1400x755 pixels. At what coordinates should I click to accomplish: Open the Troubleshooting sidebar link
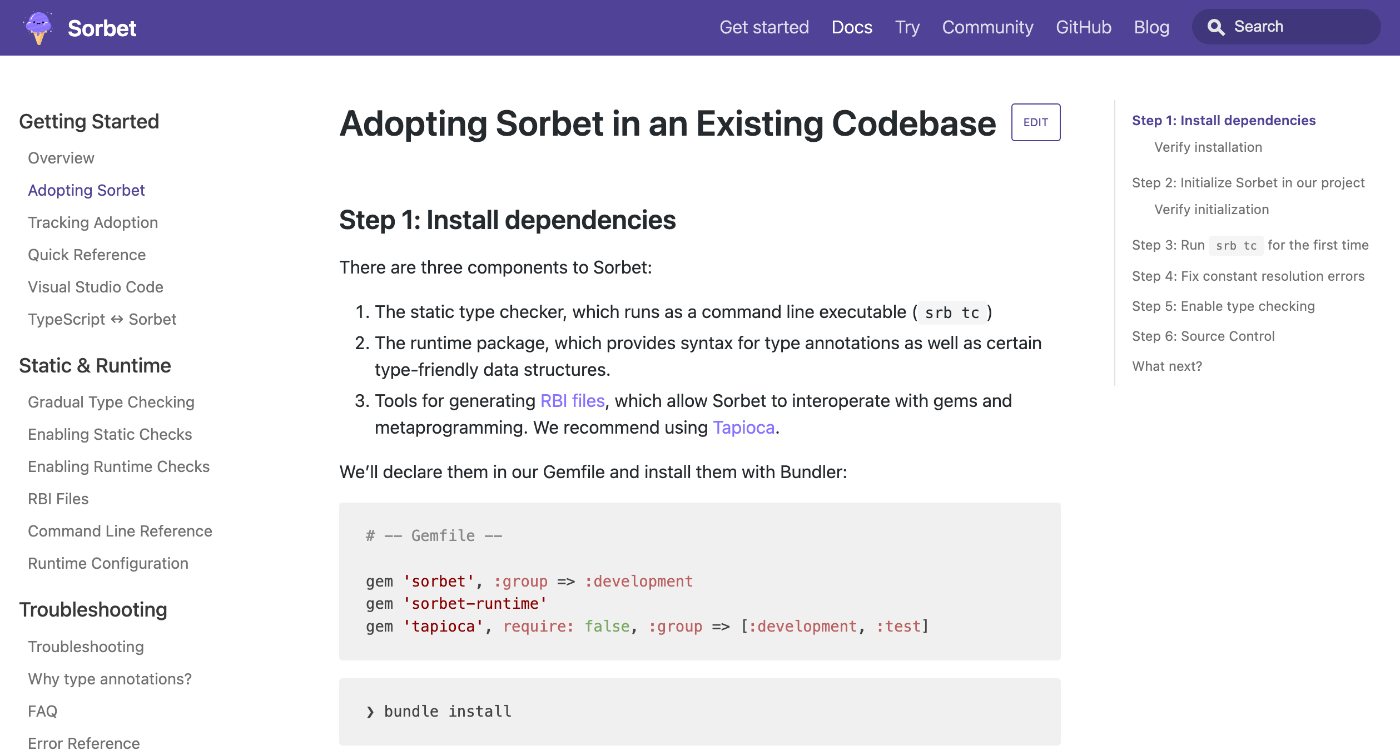click(x=86, y=647)
